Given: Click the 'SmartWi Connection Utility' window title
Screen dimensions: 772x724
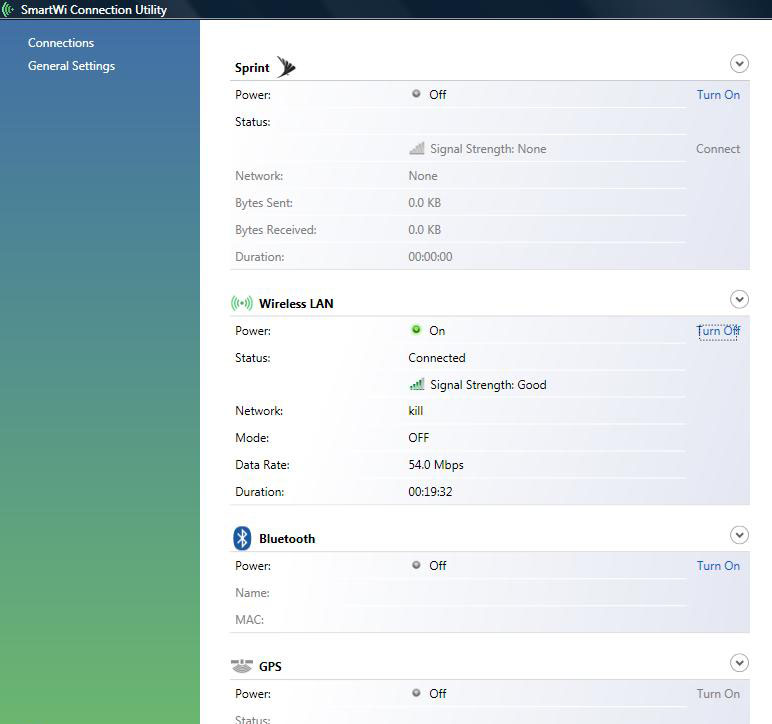Looking at the screenshot, I should [x=94, y=10].
